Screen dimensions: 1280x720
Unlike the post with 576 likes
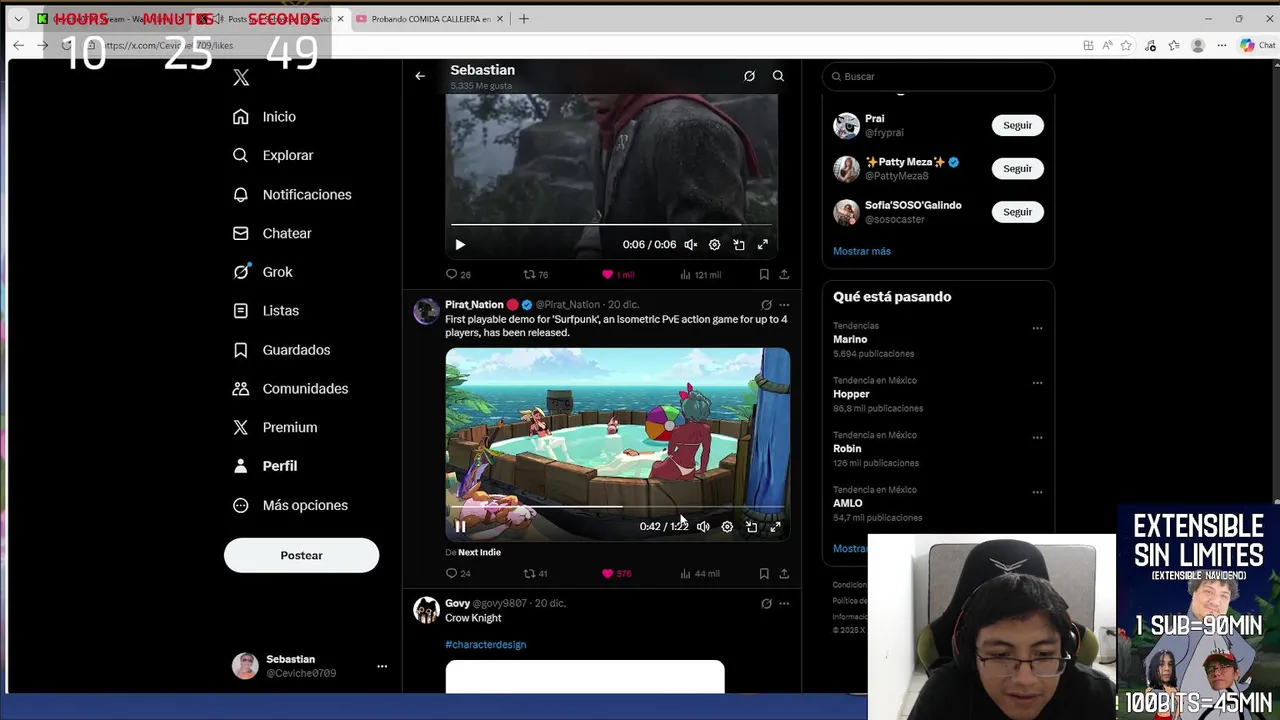616,573
